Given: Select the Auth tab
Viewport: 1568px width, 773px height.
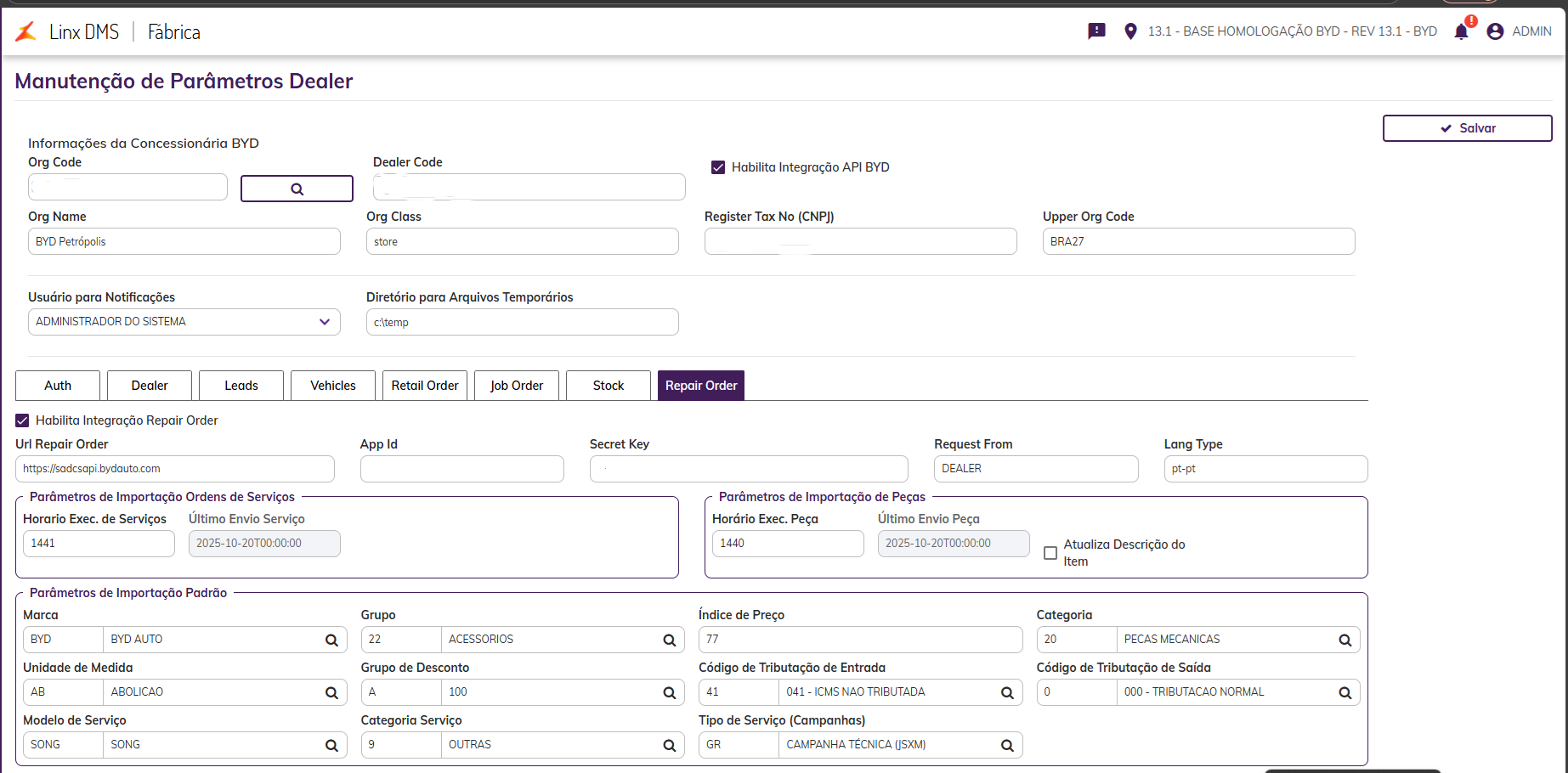Looking at the screenshot, I should coord(58,386).
